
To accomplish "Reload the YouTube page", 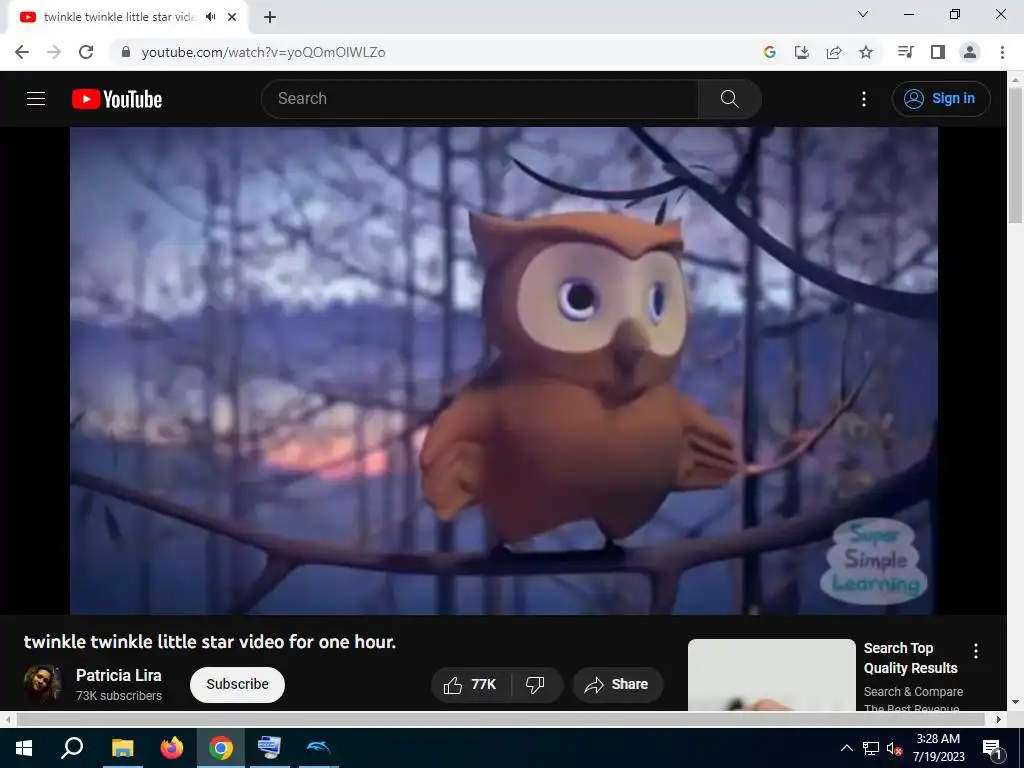I will point(86,52).
